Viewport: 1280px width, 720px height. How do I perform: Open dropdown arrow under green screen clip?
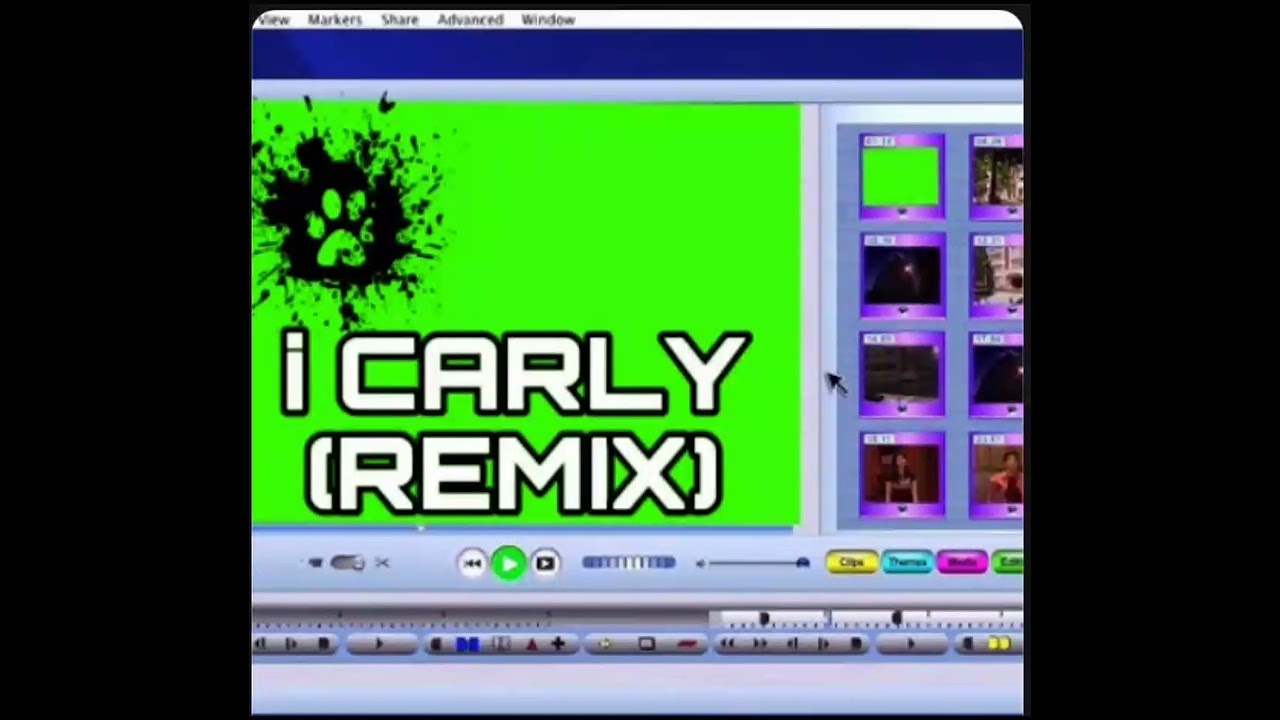point(902,212)
